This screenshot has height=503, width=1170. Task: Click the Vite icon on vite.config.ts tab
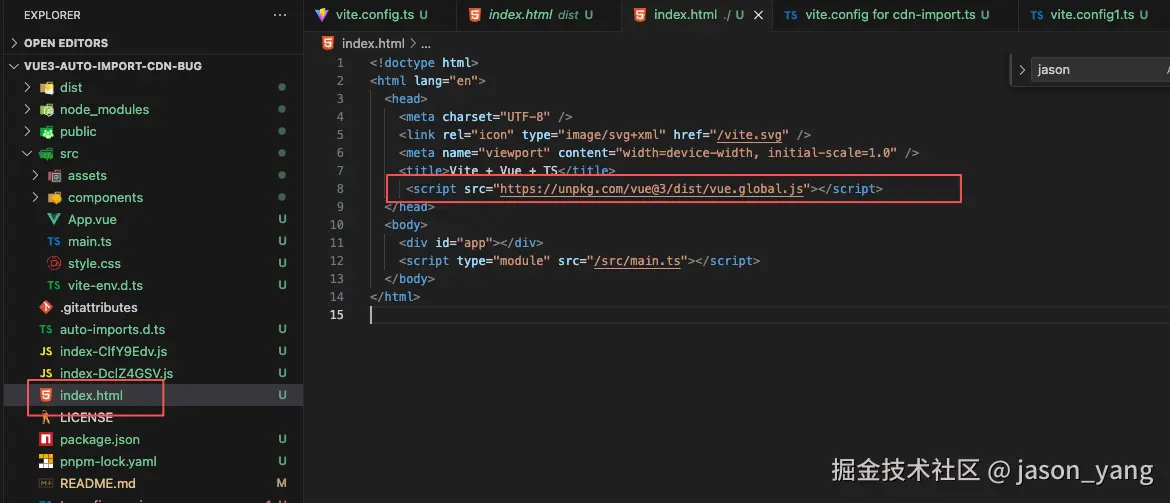point(322,15)
